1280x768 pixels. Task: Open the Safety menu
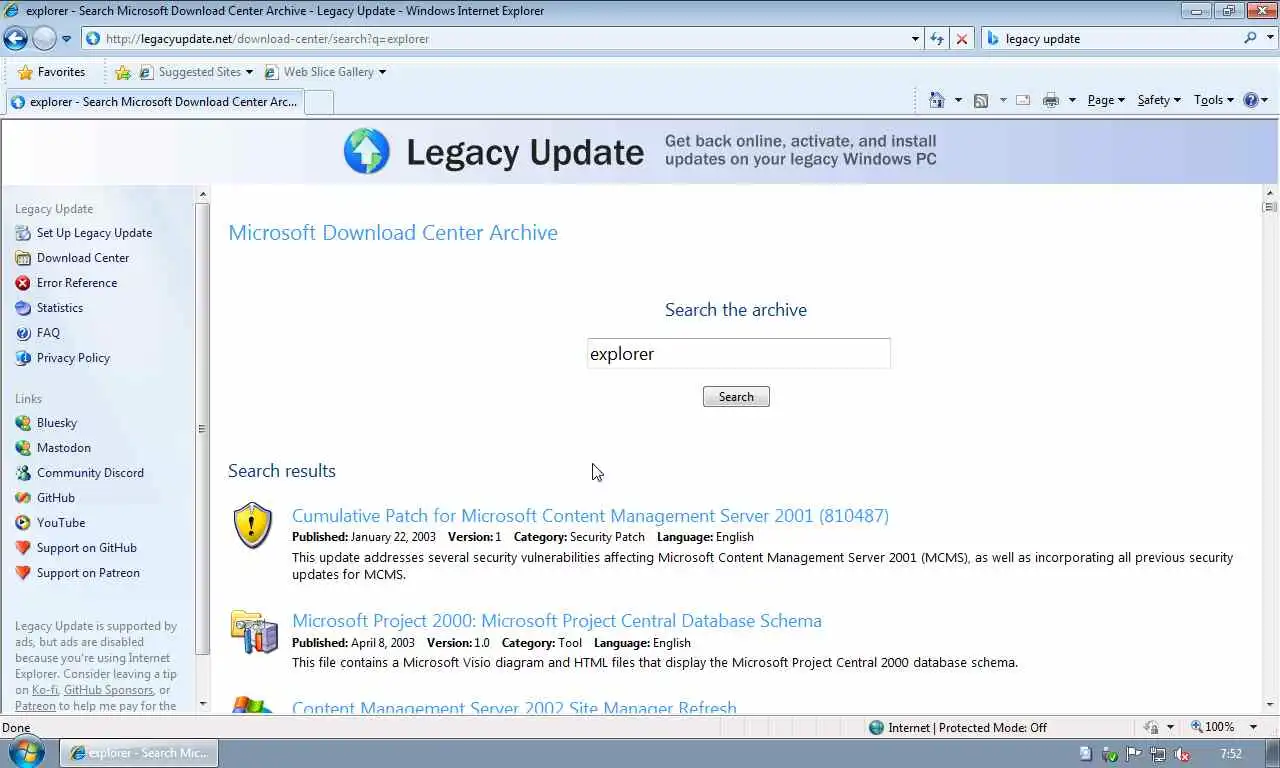click(x=1159, y=100)
